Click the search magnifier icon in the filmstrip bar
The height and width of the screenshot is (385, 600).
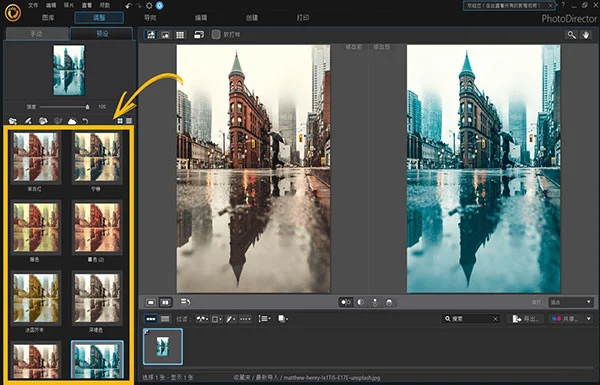tap(448, 319)
